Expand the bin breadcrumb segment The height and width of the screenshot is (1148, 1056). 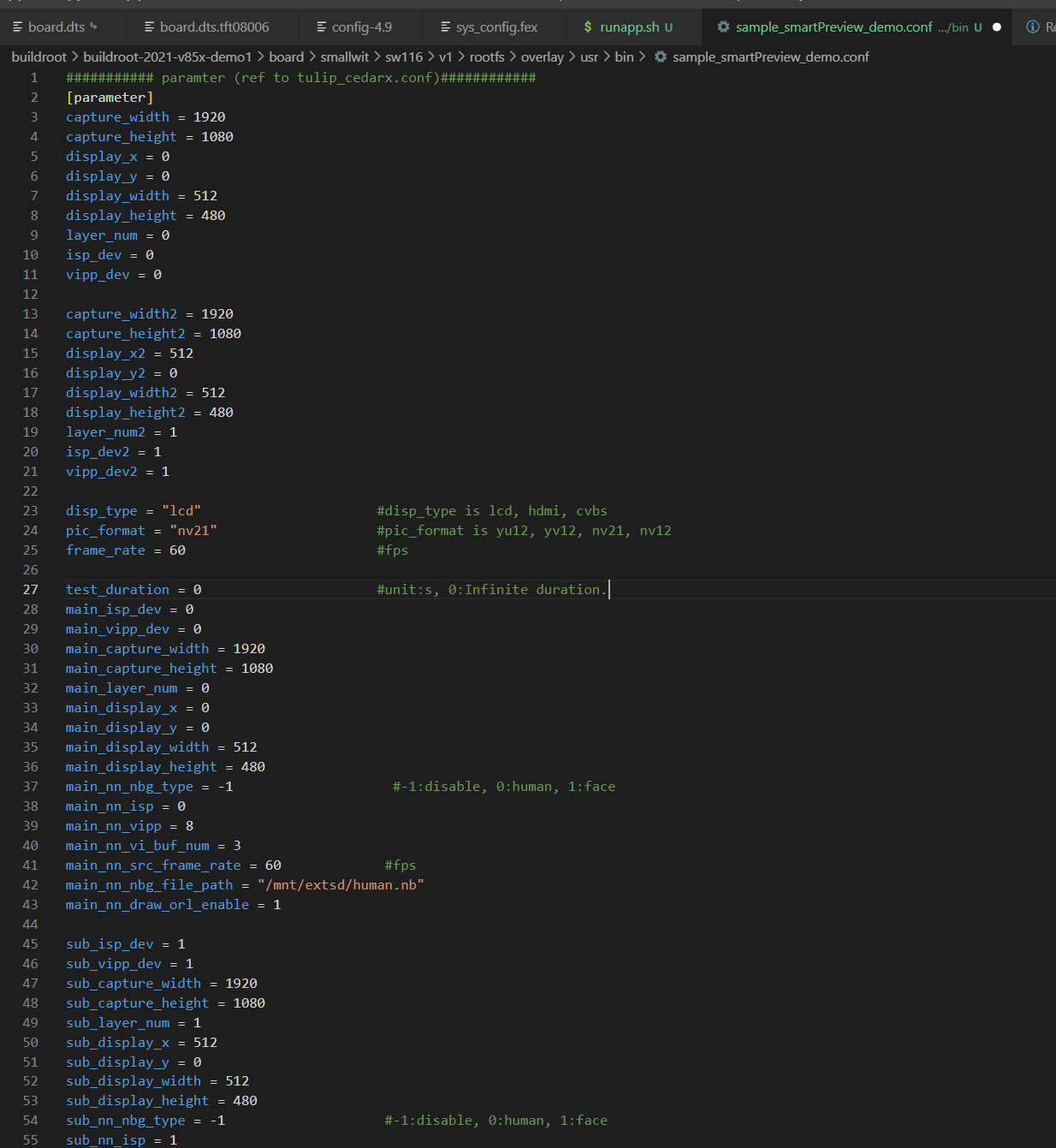click(x=624, y=57)
